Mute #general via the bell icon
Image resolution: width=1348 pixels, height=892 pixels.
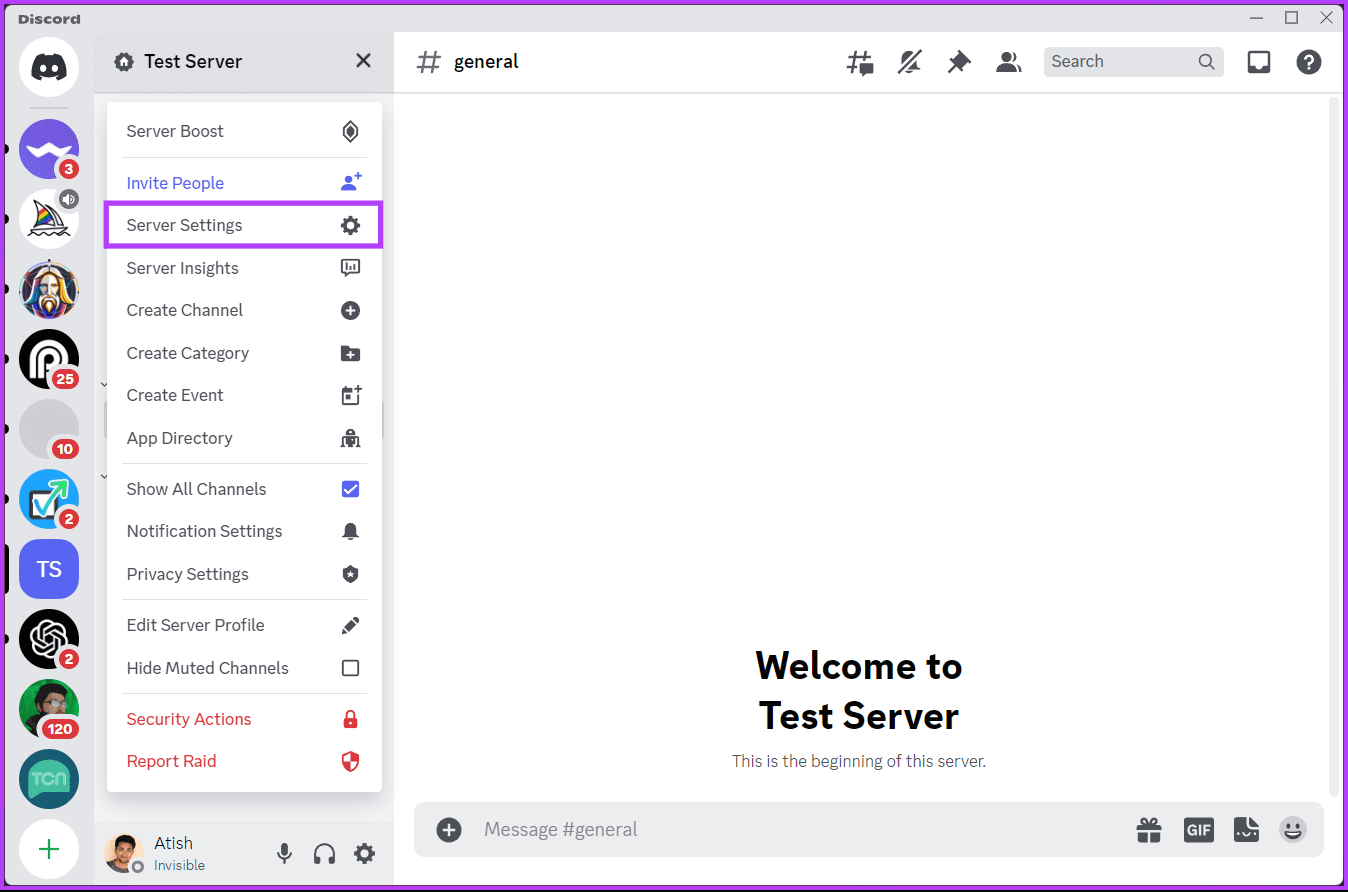click(909, 61)
